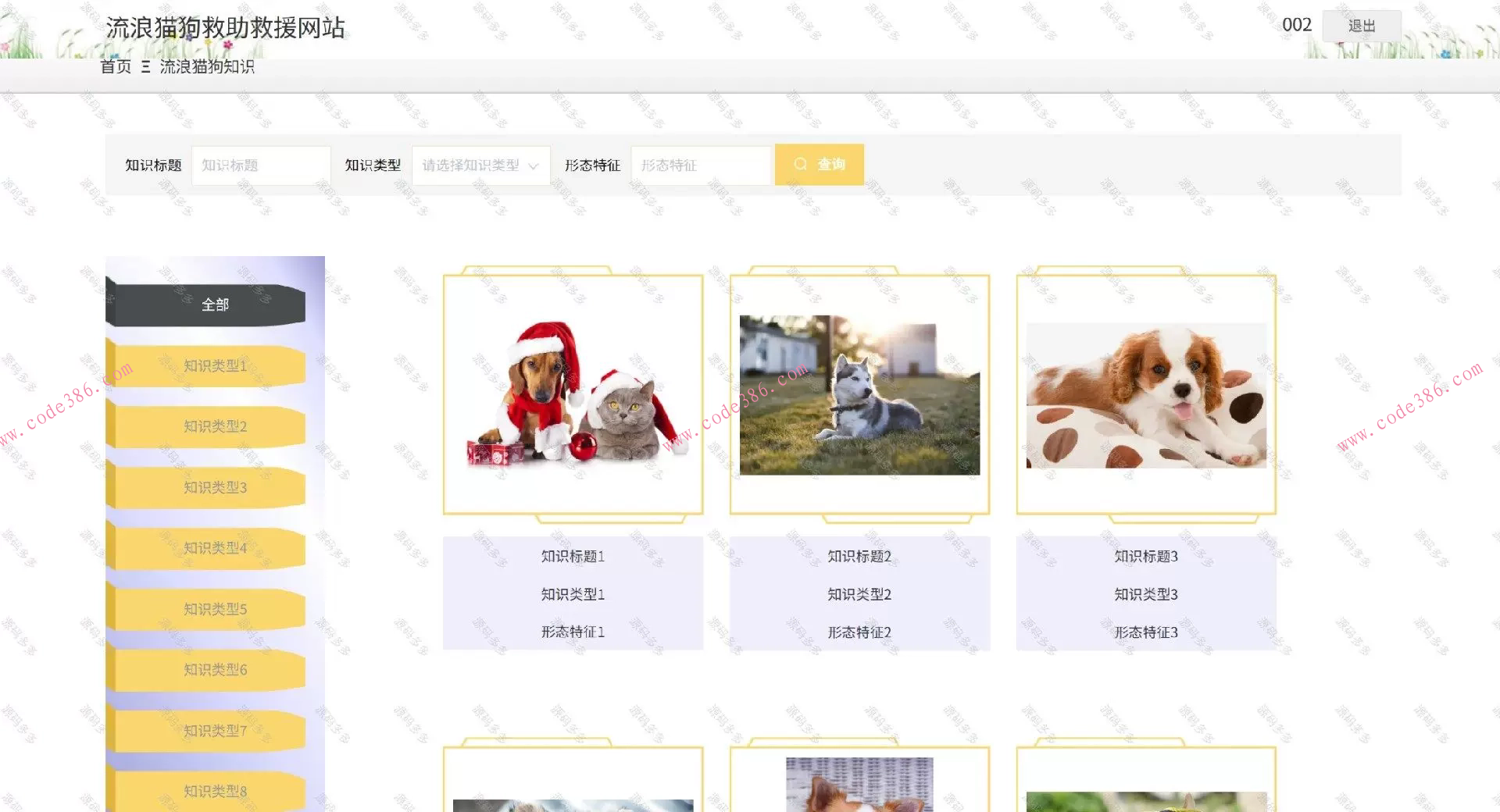Open the 知识类型 dropdown
The height and width of the screenshot is (812, 1500).
click(x=480, y=165)
